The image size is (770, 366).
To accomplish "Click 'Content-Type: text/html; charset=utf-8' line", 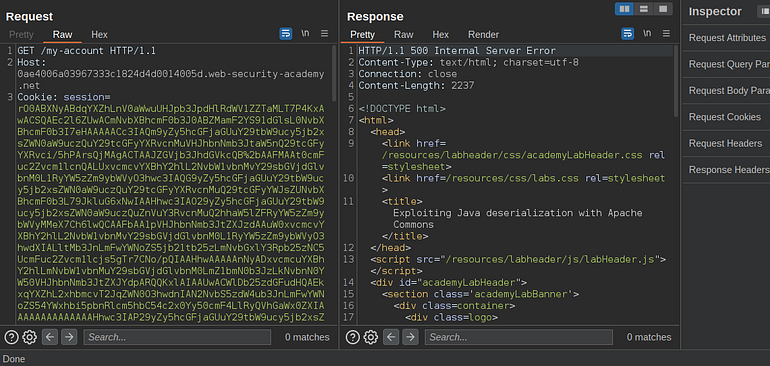I will coord(468,62).
